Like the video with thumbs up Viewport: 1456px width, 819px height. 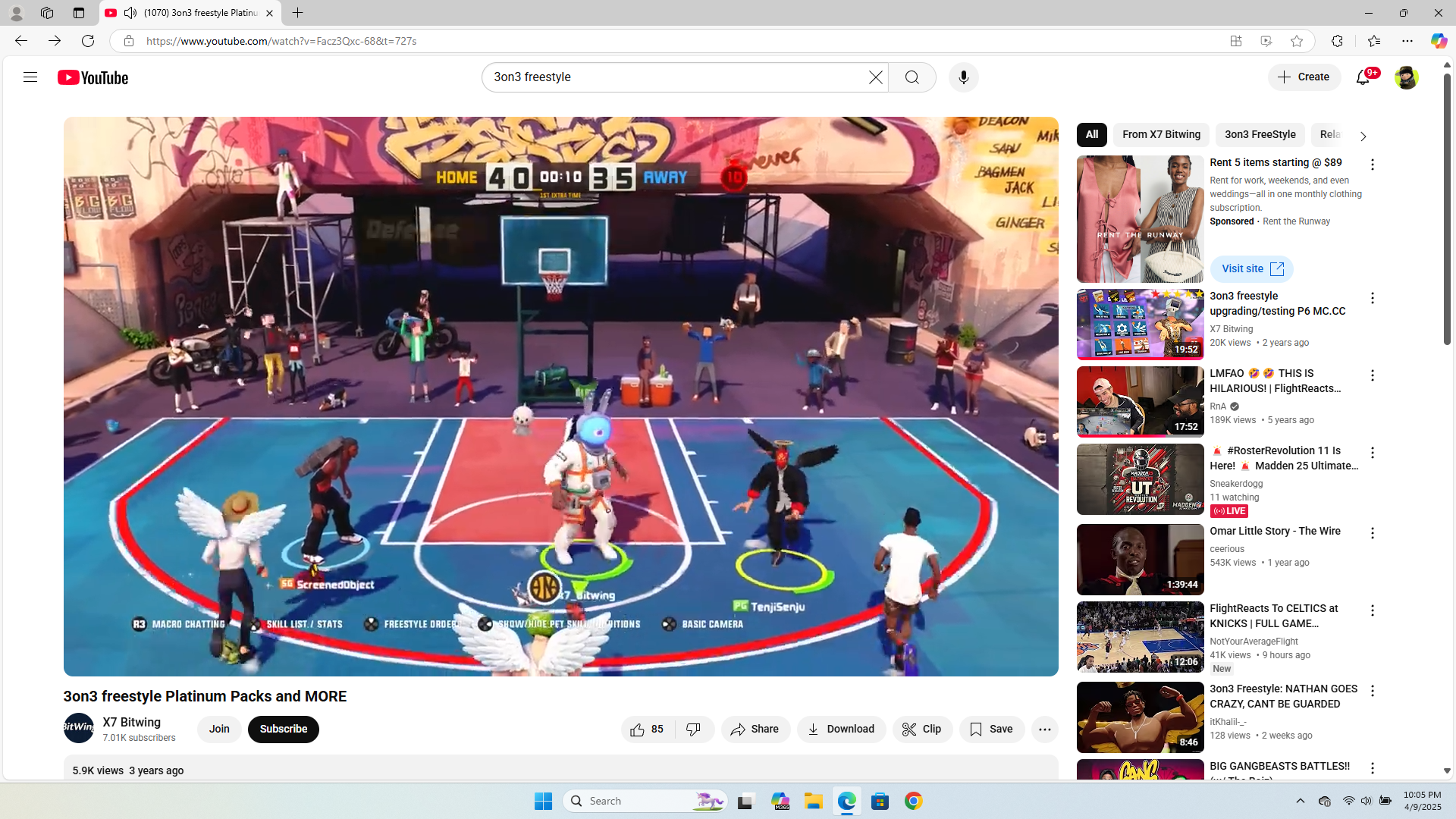tap(647, 730)
